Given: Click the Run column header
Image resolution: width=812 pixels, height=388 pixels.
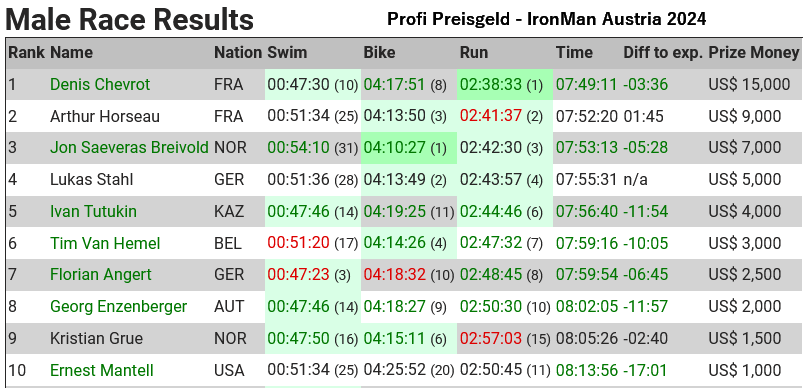Looking at the screenshot, I should (474, 53).
